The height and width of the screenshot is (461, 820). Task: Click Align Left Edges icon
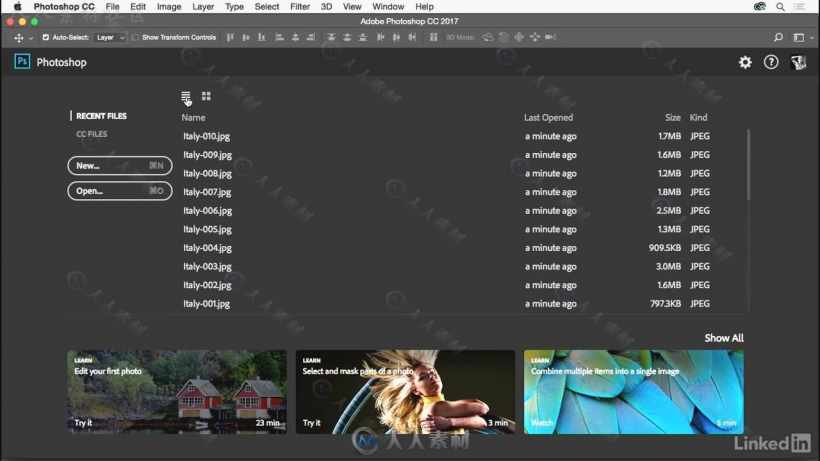click(x=280, y=37)
